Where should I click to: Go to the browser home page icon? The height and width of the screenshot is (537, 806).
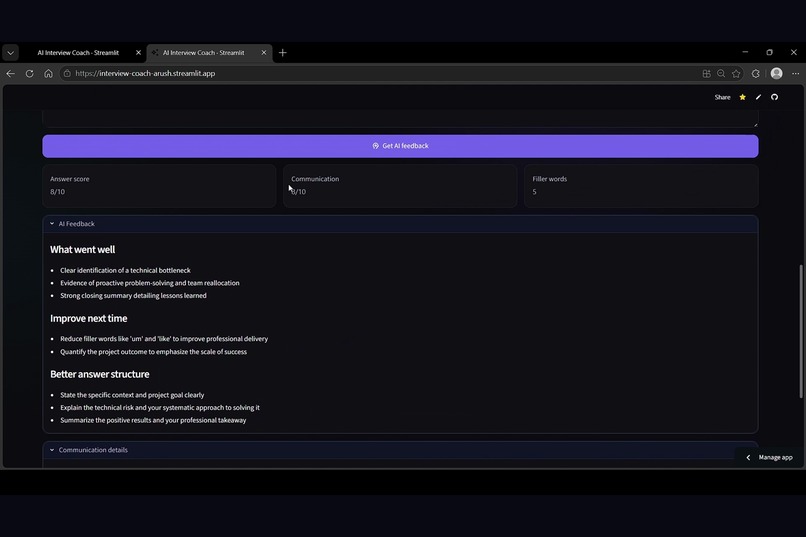click(48, 73)
